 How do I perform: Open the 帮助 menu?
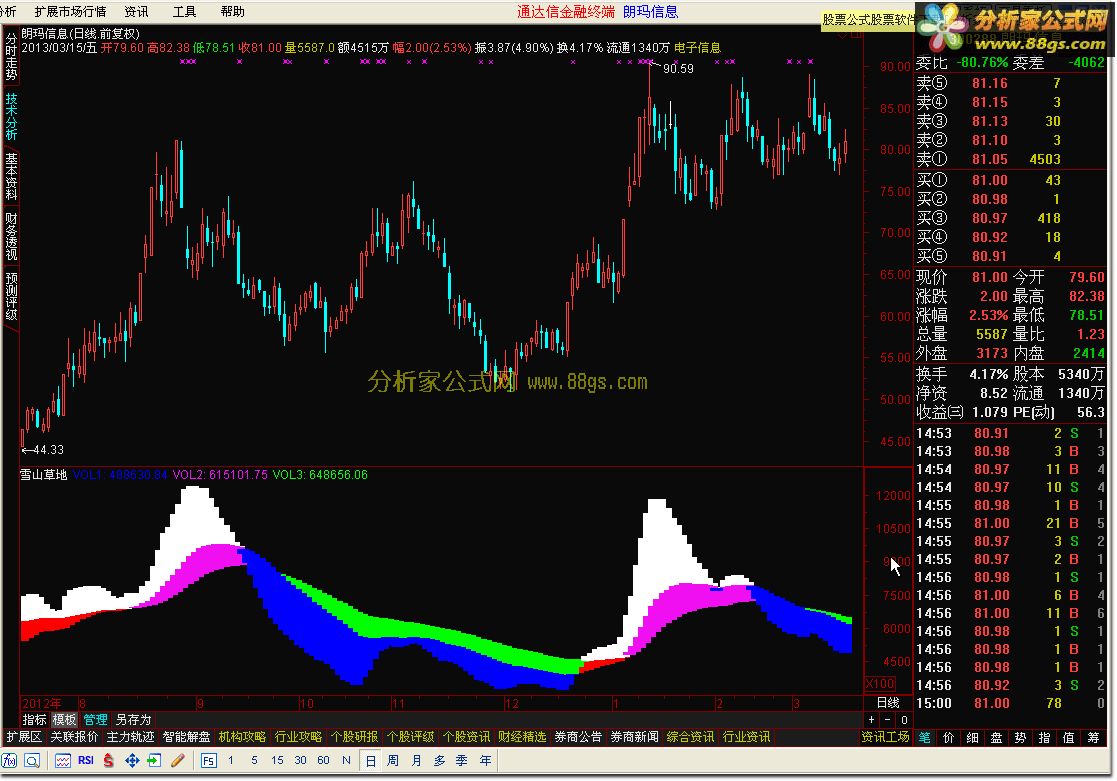coord(233,11)
